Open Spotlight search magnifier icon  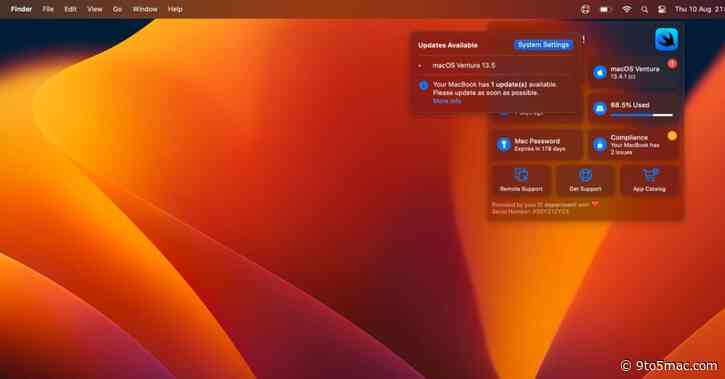pos(645,9)
